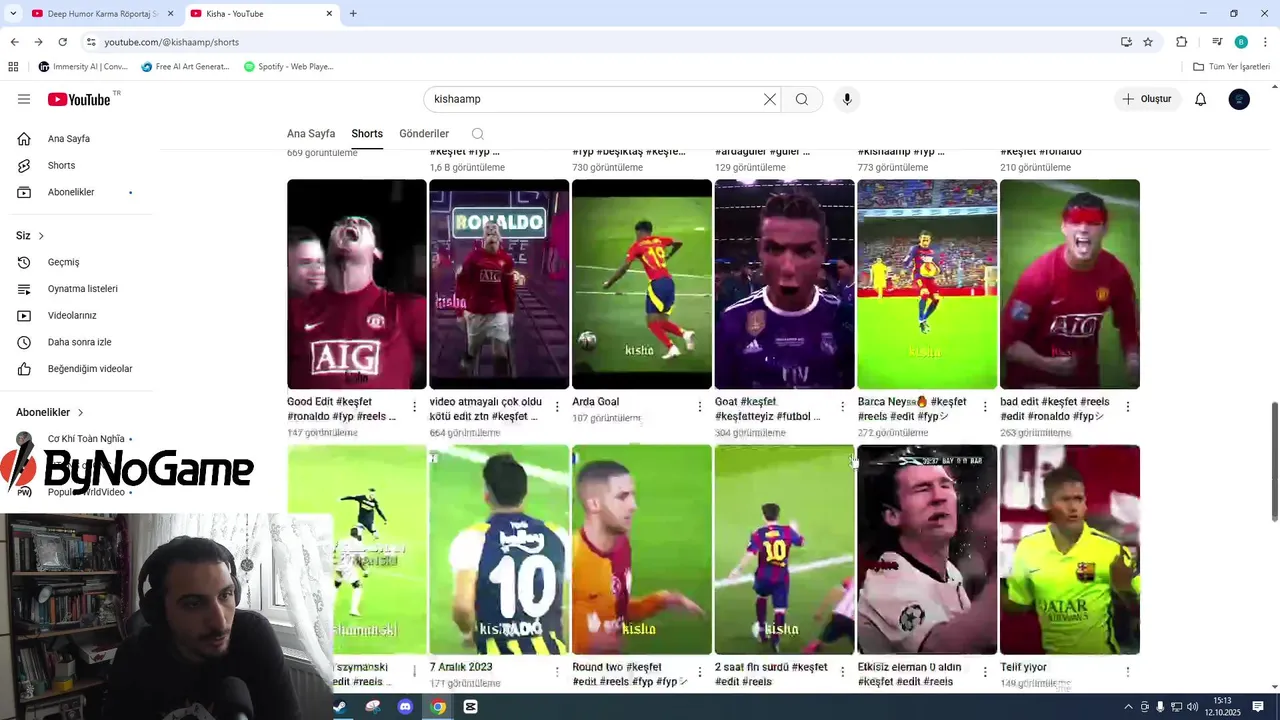Open YouTube notifications bell
The height and width of the screenshot is (720, 1280).
1201,99
